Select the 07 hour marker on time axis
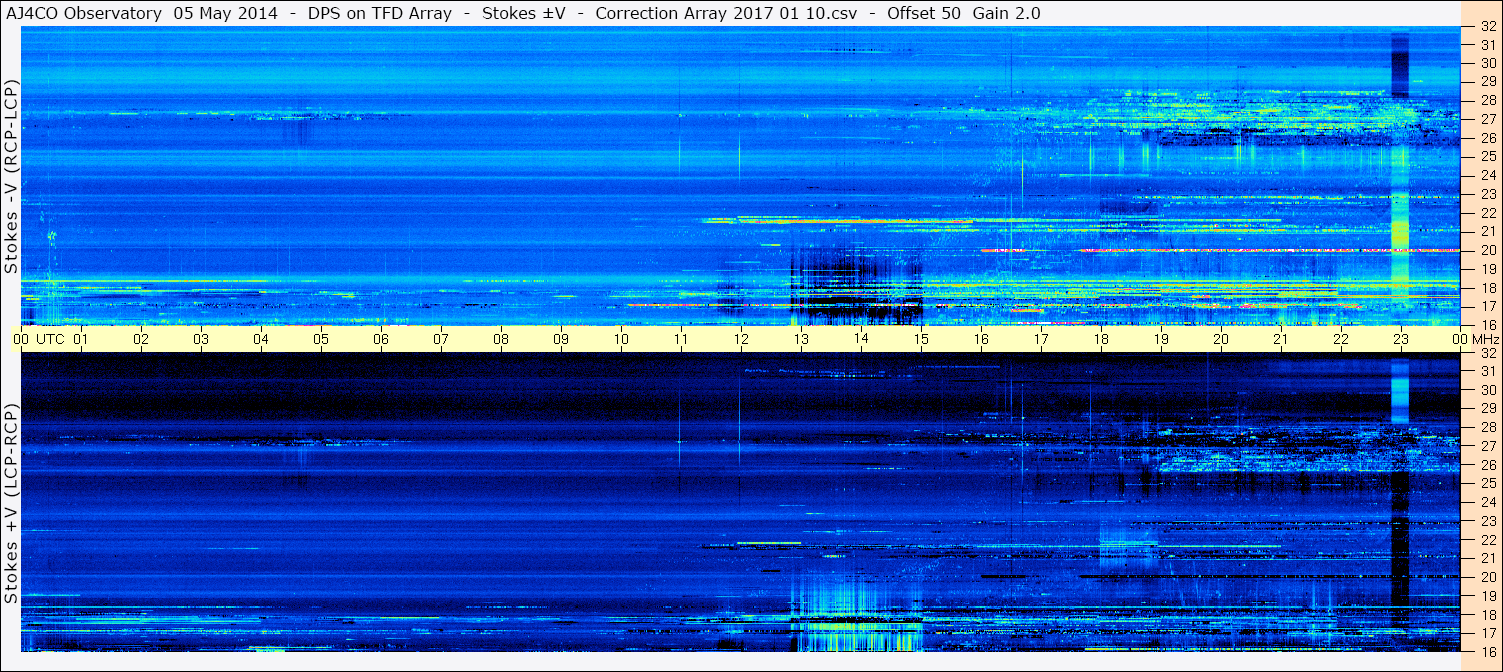This screenshot has width=1503, height=672. pos(441,339)
